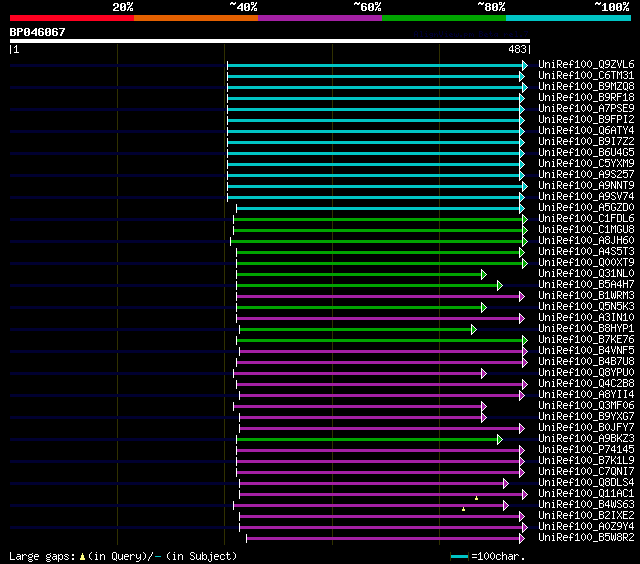The width and height of the screenshot is (640, 564).
Task: Open the UniRef100_Q4C2B8 hit
Action: (x=586, y=384)
